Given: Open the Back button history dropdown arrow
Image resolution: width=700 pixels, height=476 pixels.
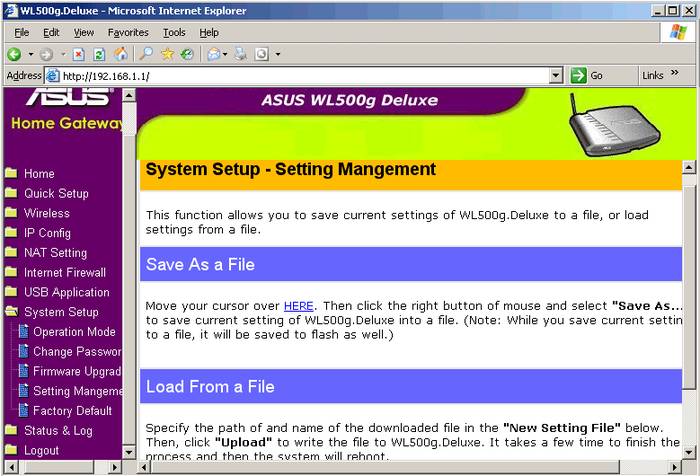Looking at the screenshot, I should click(x=31, y=54).
